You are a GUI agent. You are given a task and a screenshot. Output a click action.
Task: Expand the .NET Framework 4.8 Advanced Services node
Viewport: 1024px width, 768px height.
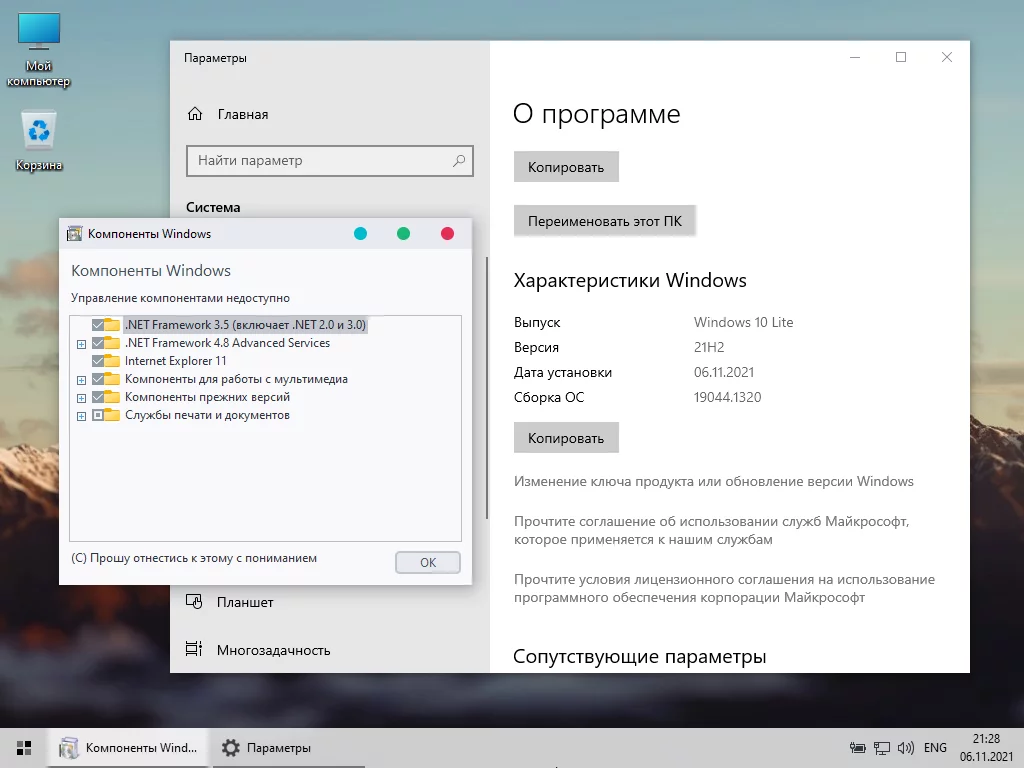tap(81, 344)
